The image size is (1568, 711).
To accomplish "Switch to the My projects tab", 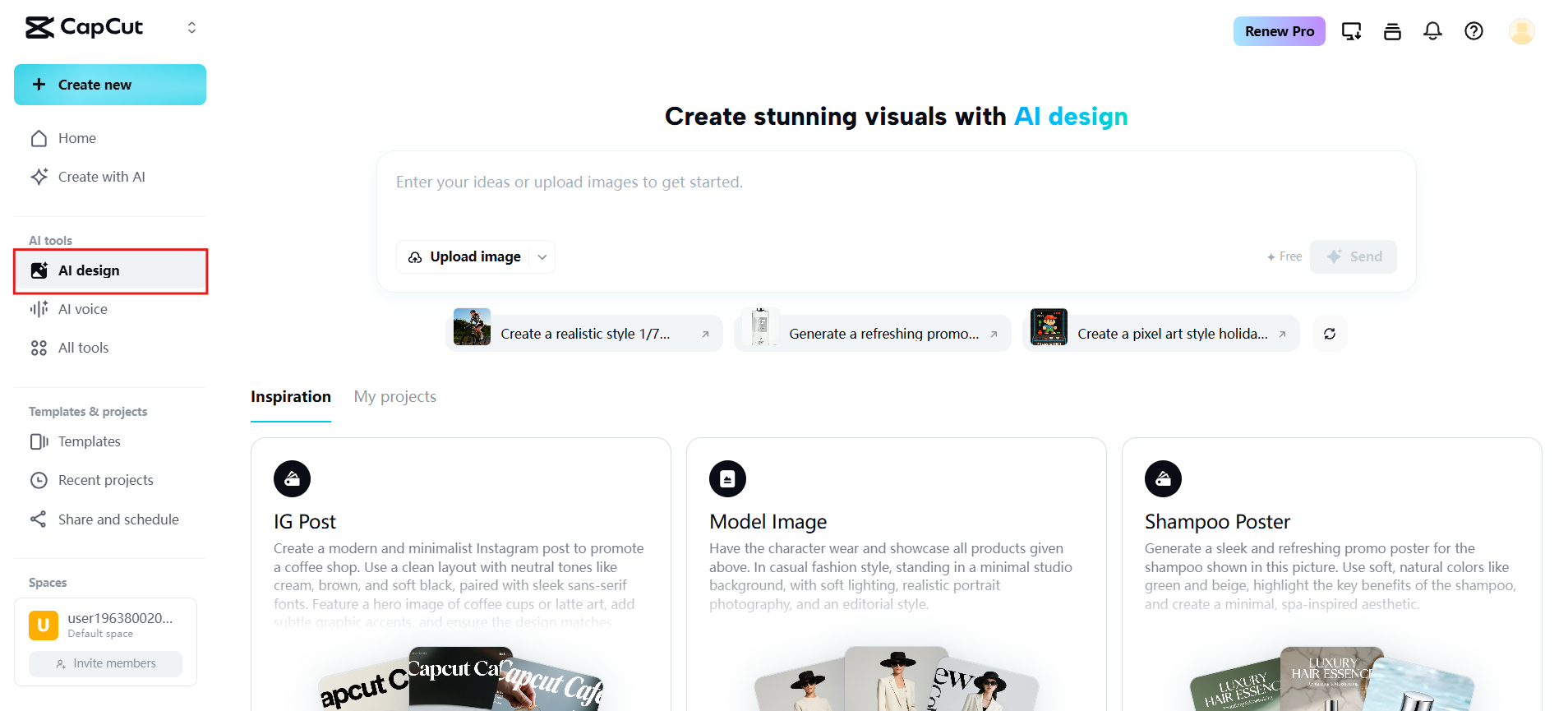I will 395,396.
